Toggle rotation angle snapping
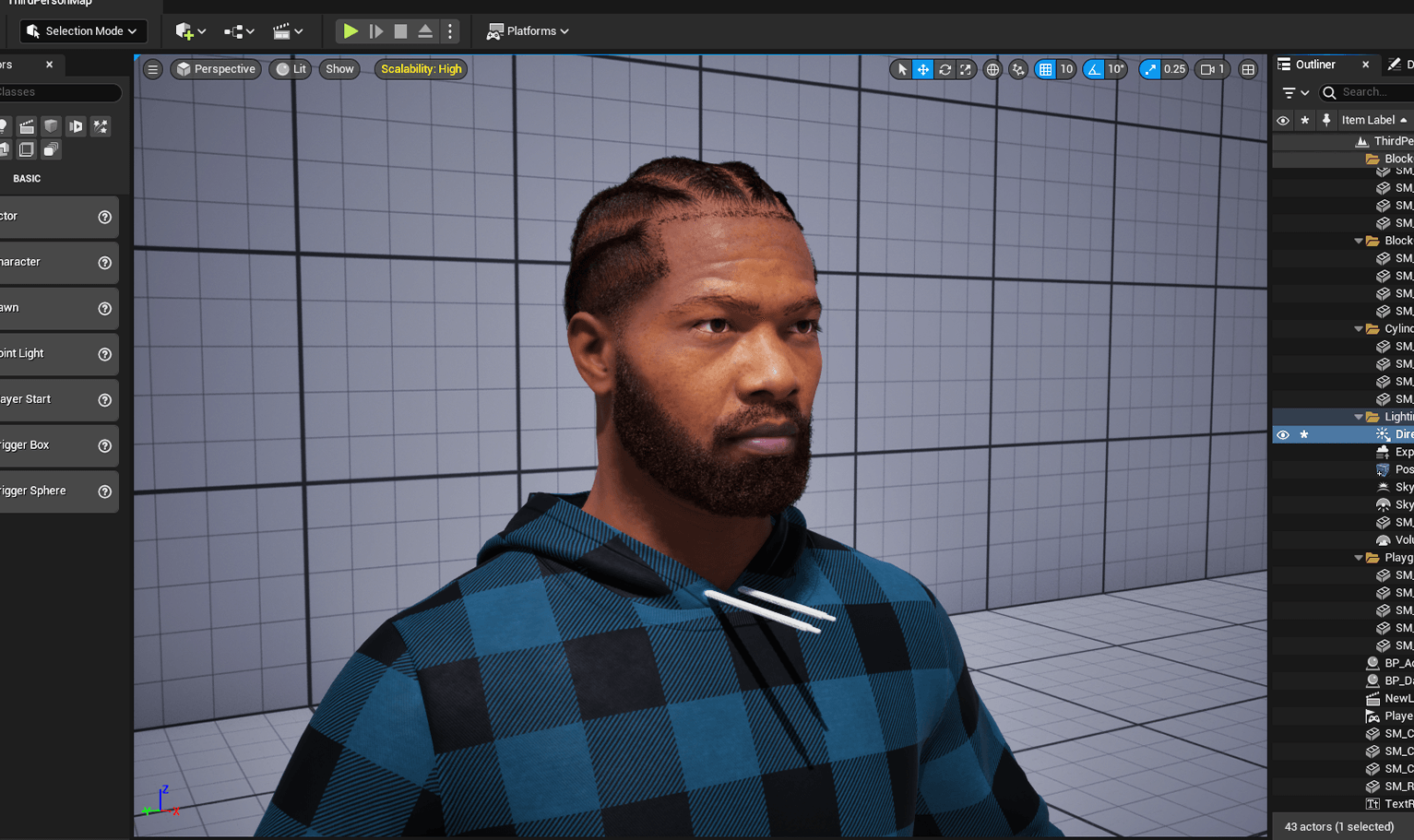Screen dimensions: 1414x840 click(1094, 69)
